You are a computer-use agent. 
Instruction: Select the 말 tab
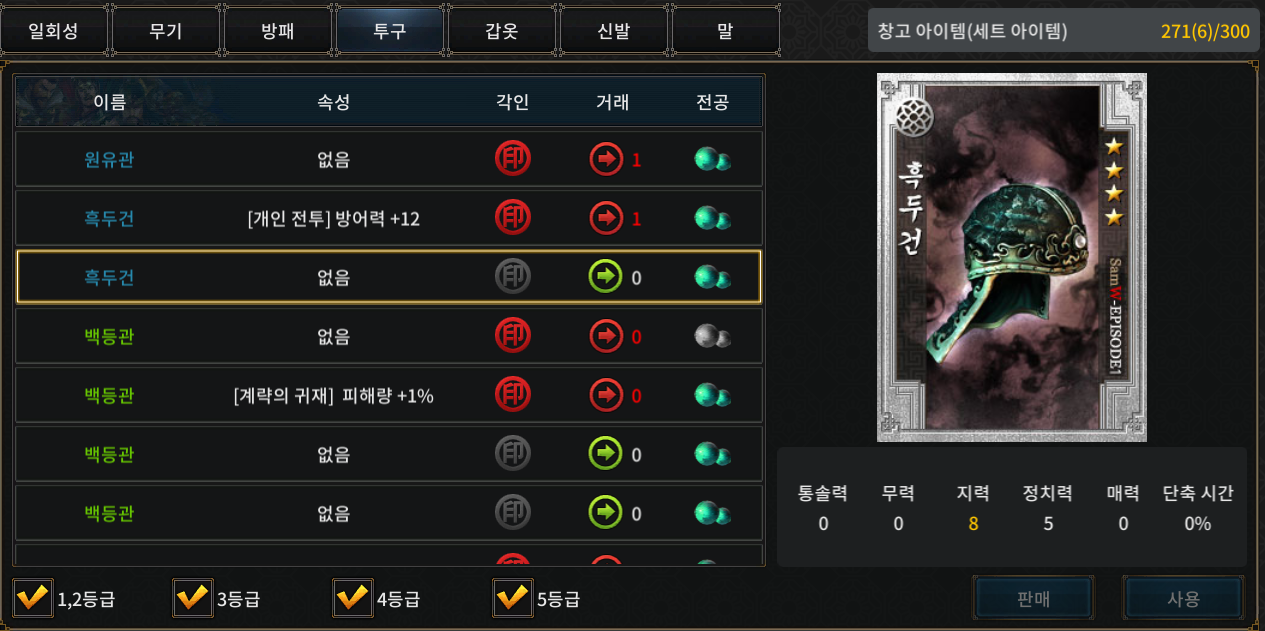[725, 31]
